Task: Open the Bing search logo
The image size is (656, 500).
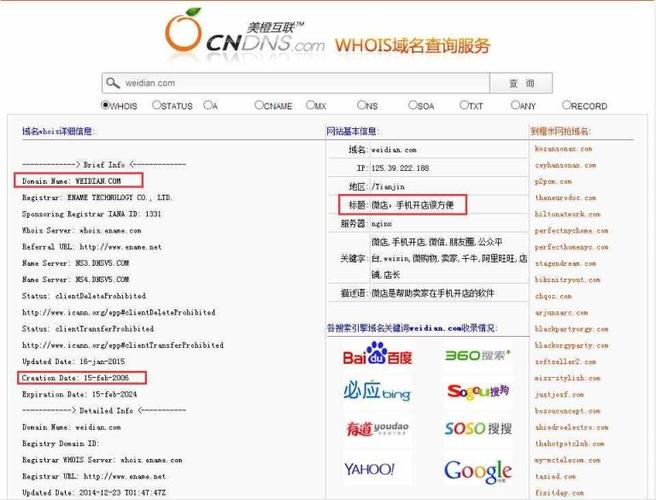Action: click(x=377, y=390)
